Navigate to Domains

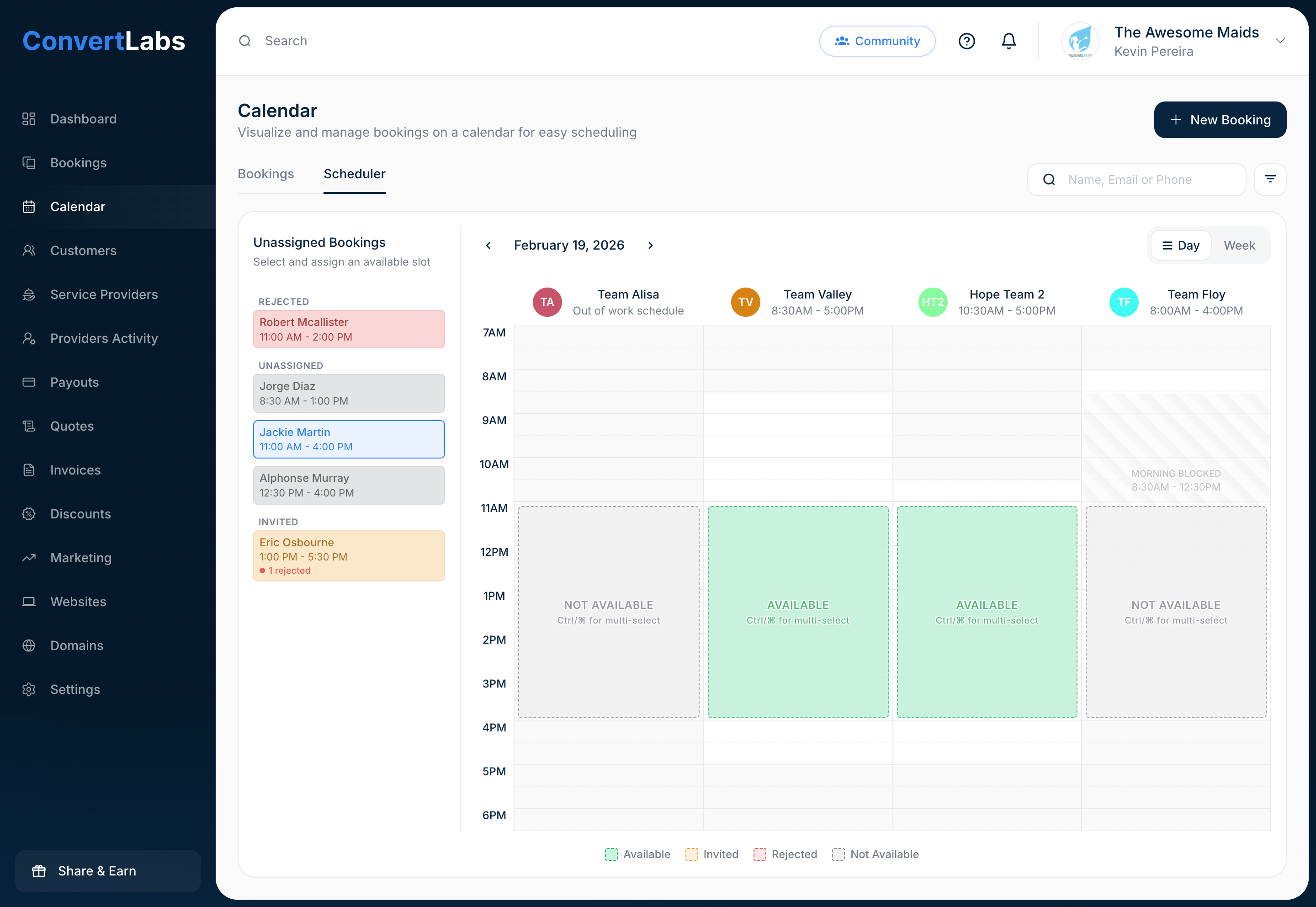(x=77, y=646)
